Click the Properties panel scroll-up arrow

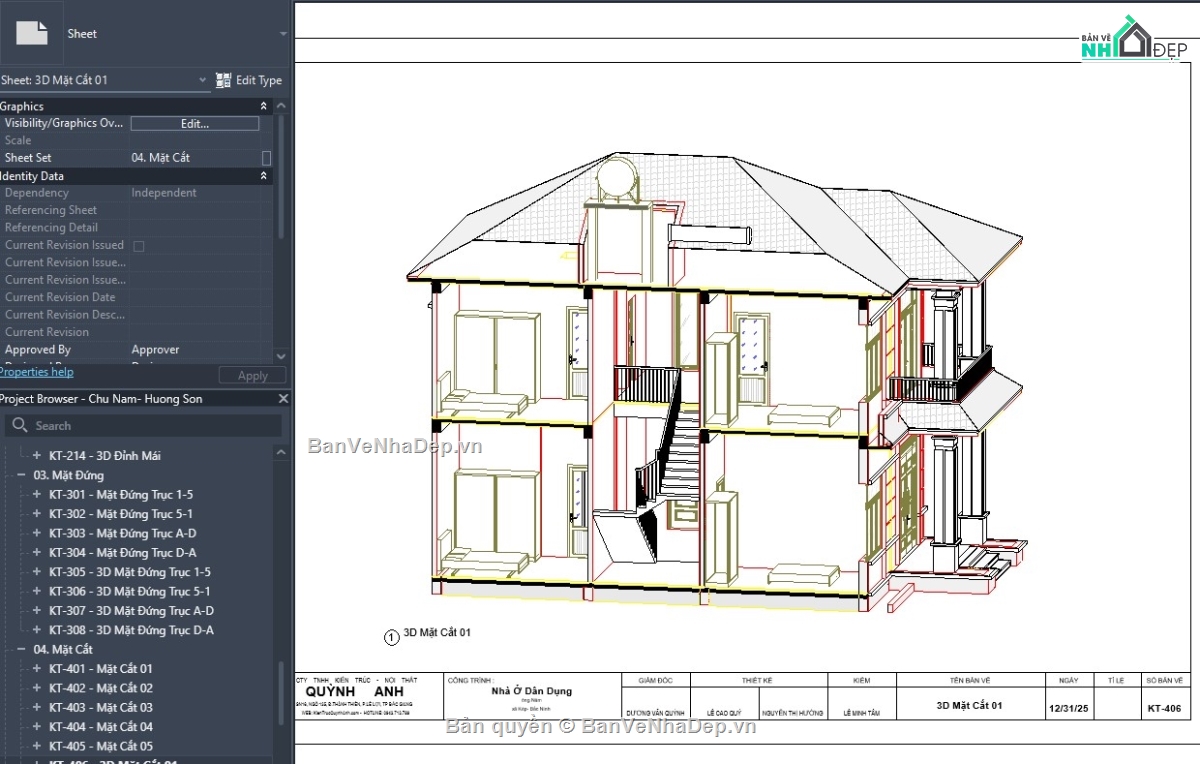tap(281, 105)
